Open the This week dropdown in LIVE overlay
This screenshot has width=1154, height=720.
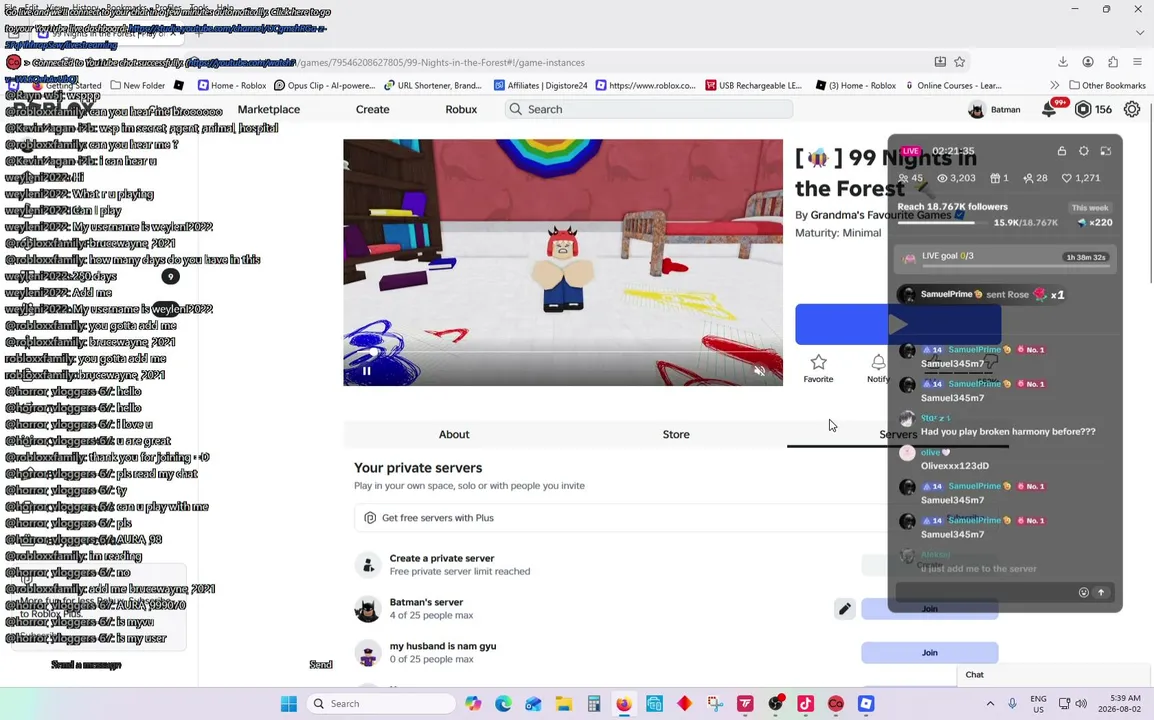(1090, 208)
